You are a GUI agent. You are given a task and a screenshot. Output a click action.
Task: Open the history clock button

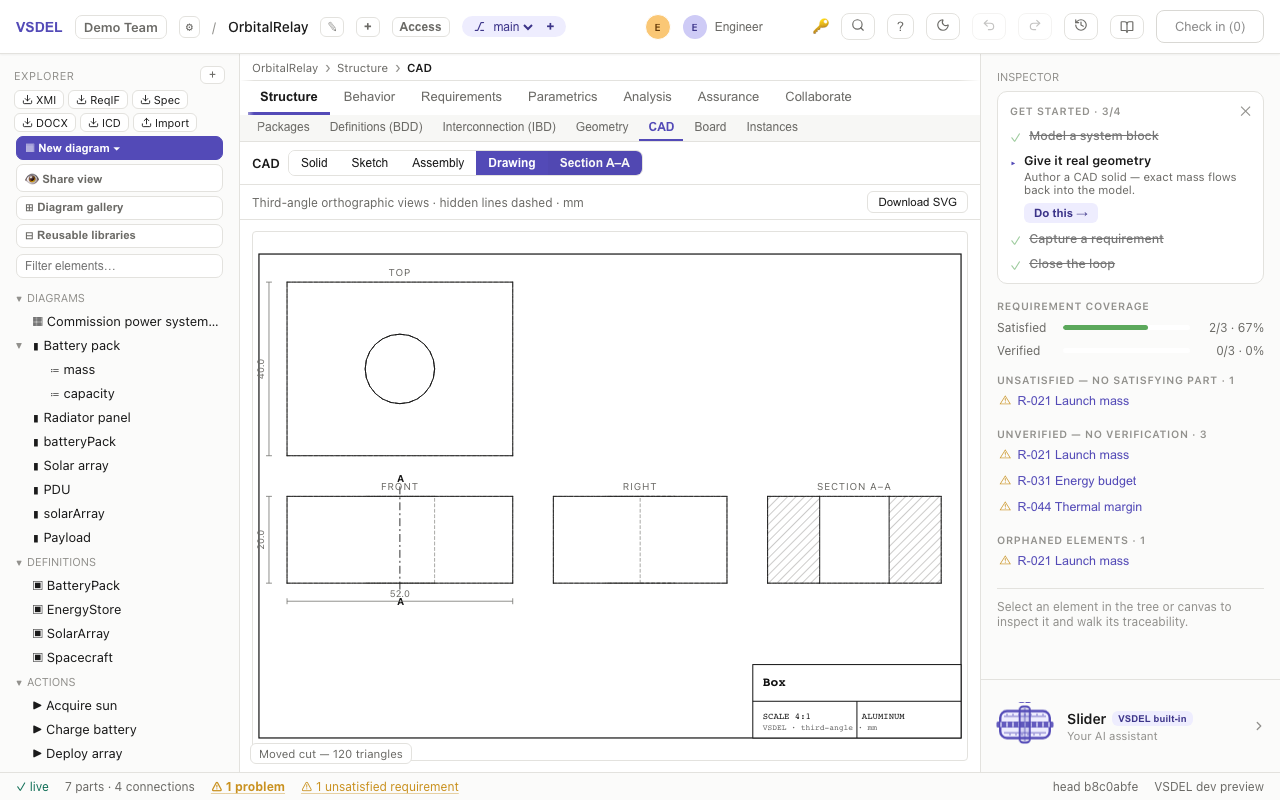1081,27
